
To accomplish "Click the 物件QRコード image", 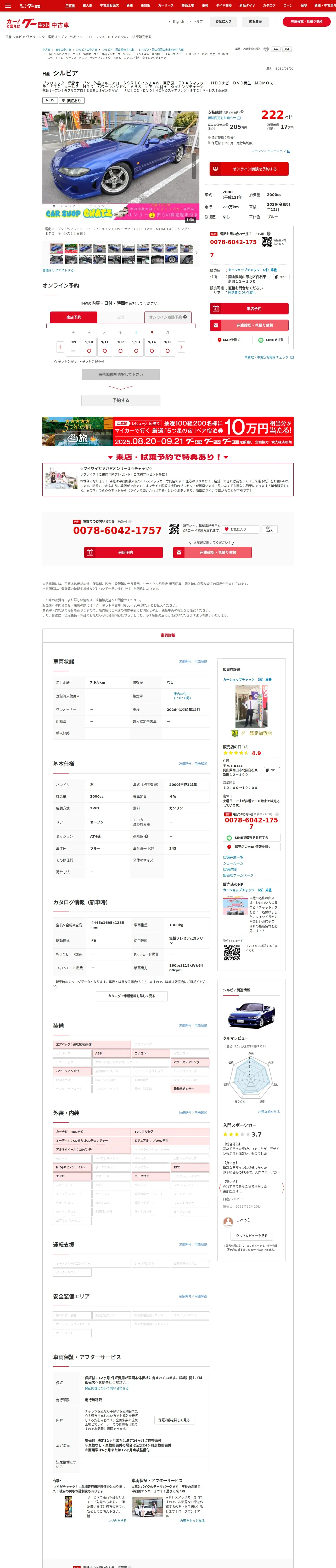I will coord(232,953).
